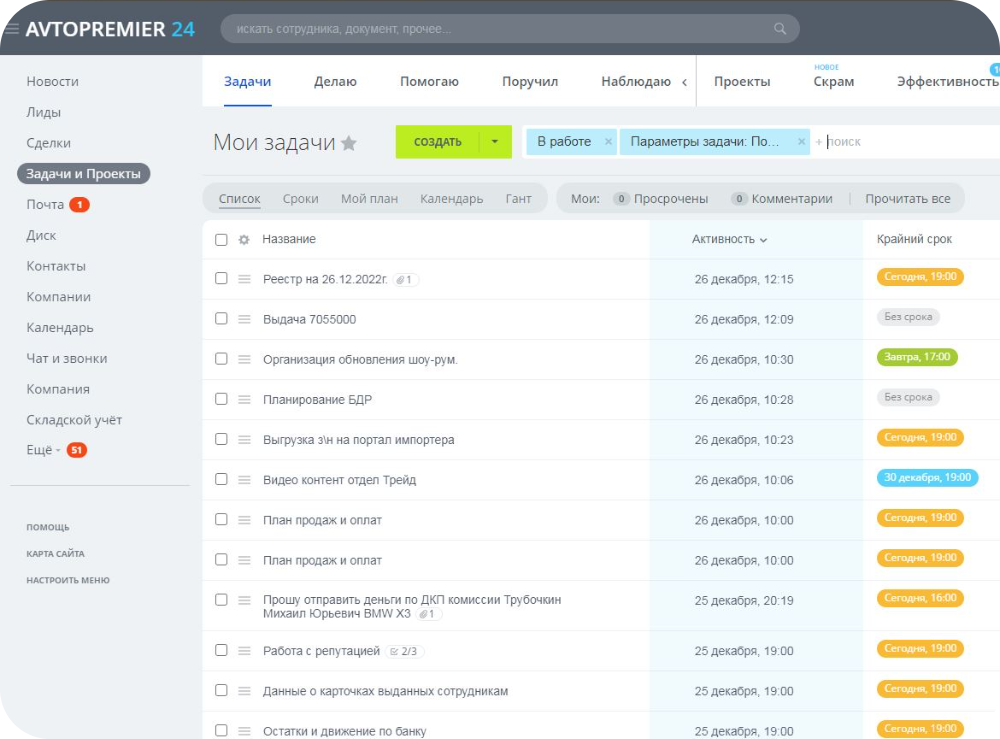Click the magnifier icon in search bar
1000x739 pixels.
pyautogui.click(x=779, y=29)
